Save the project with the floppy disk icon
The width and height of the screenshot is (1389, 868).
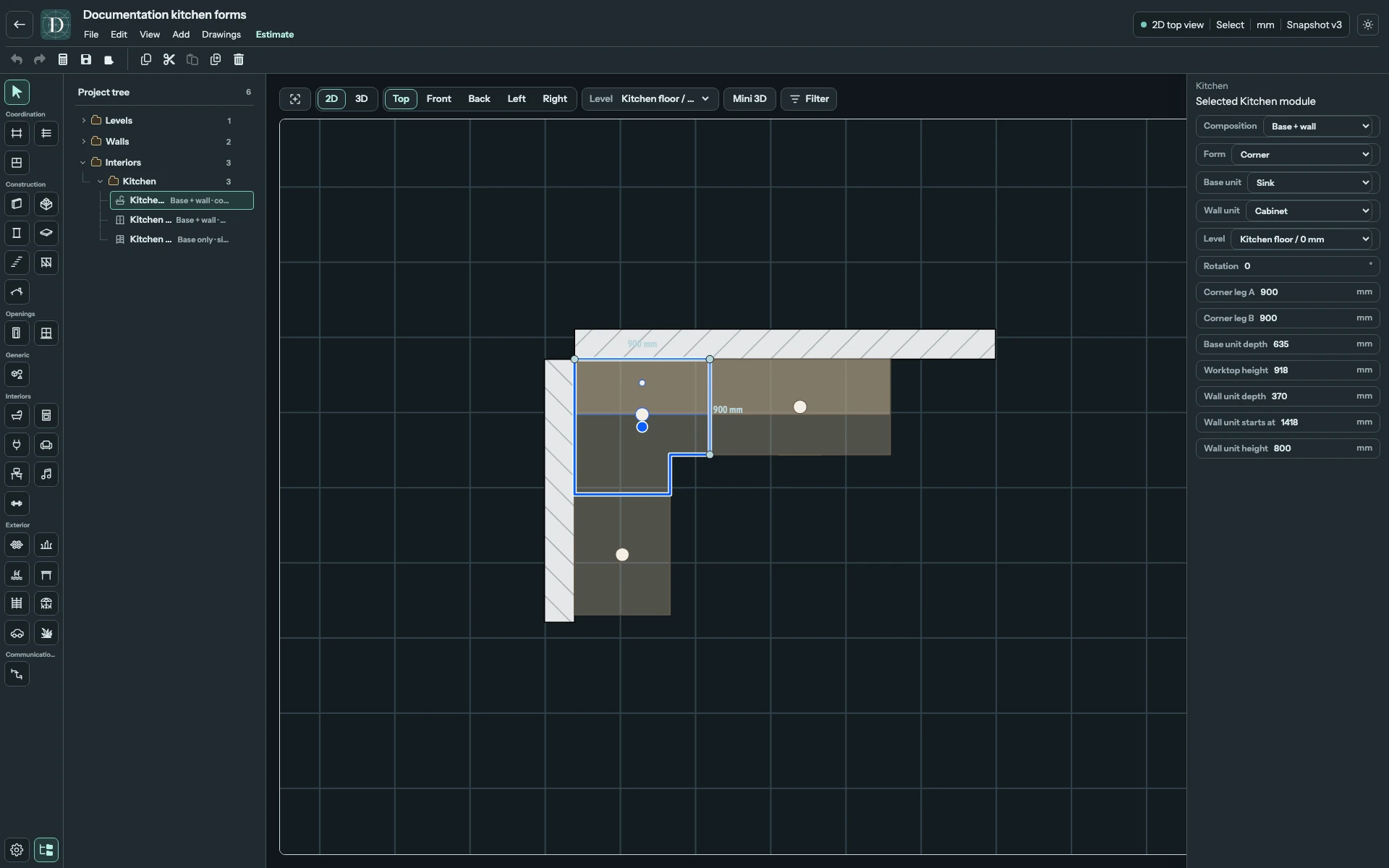click(86, 59)
